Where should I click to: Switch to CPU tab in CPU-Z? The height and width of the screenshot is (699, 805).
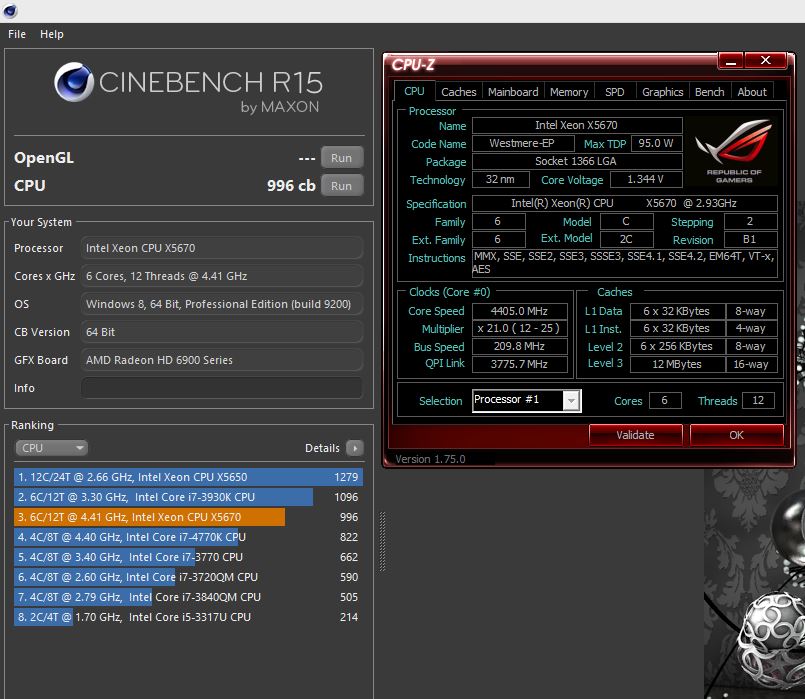[x=414, y=91]
